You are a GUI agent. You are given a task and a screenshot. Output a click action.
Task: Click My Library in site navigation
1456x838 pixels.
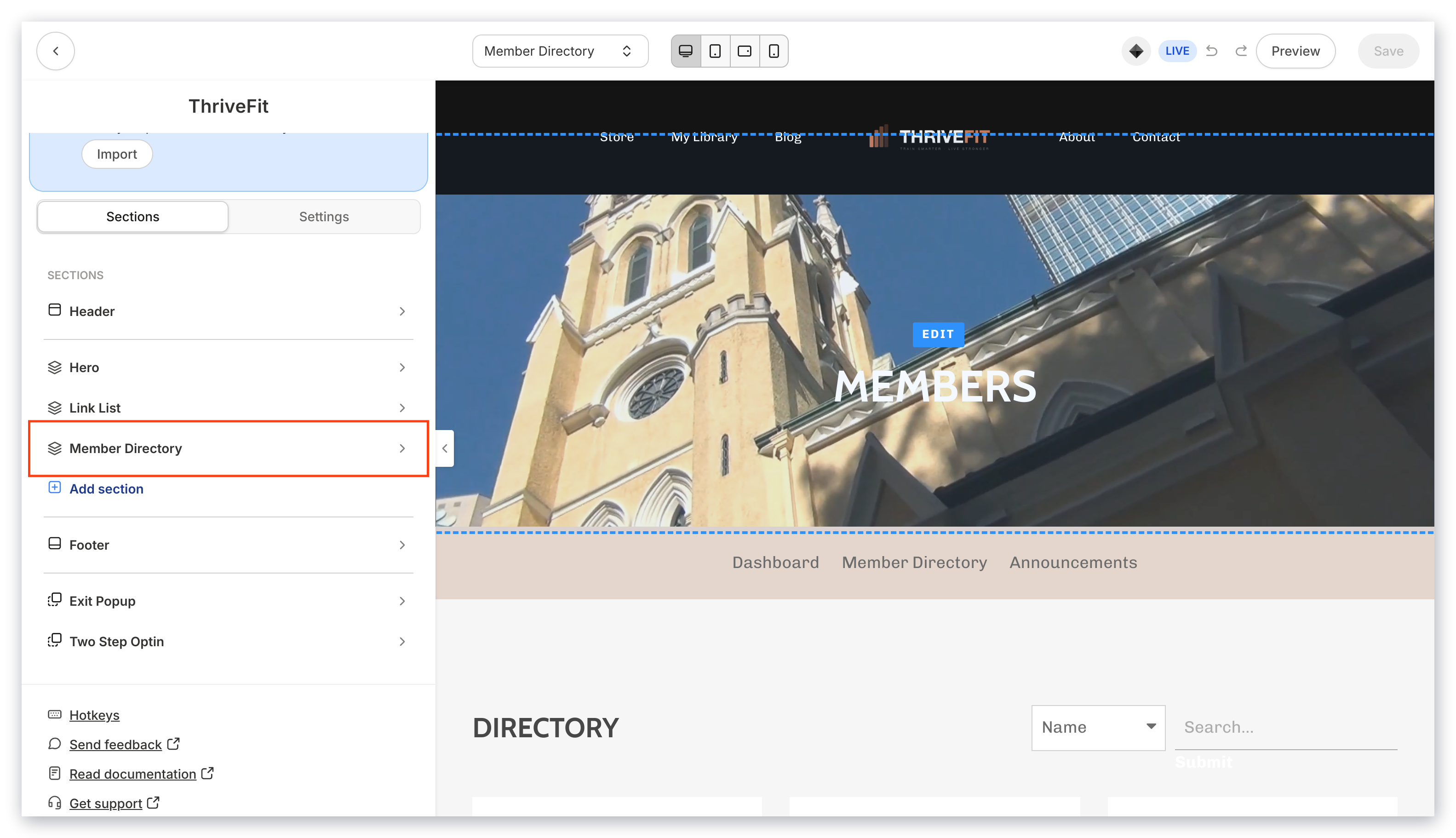tap(704, 137)
